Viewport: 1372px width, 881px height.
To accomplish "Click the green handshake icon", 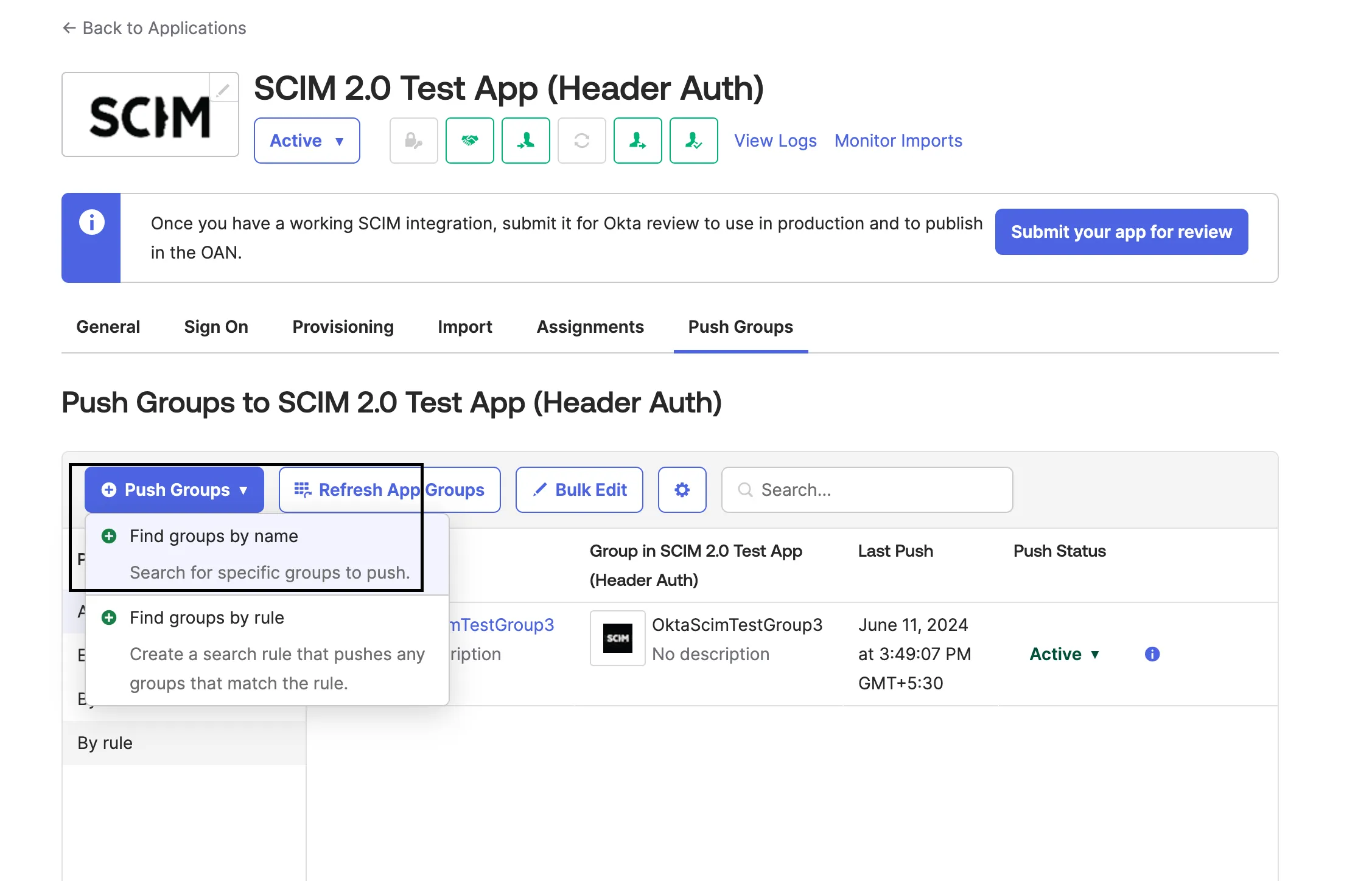I will click(470, 141).
